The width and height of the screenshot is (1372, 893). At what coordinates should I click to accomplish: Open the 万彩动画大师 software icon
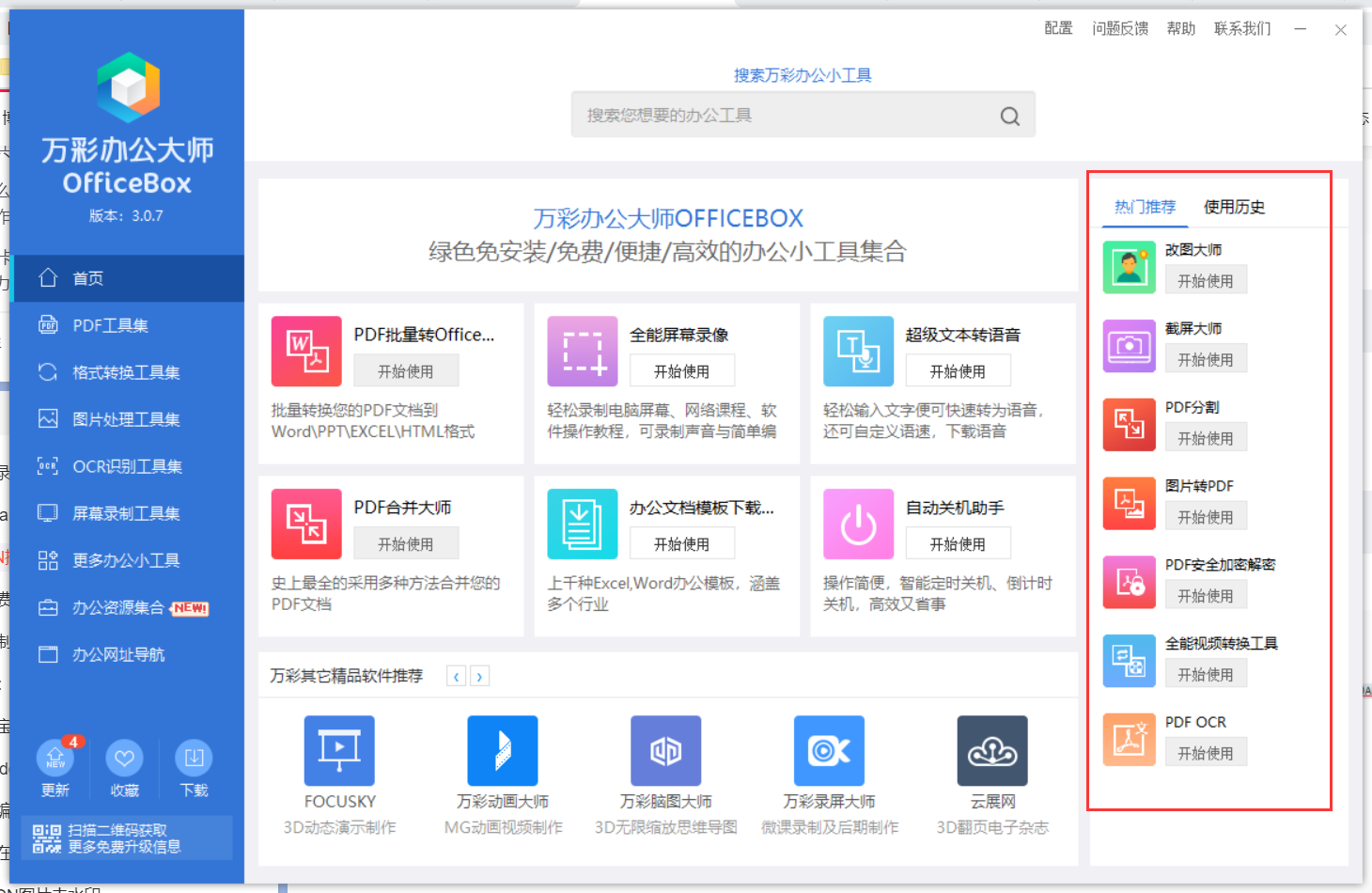(x=503, y=751)
